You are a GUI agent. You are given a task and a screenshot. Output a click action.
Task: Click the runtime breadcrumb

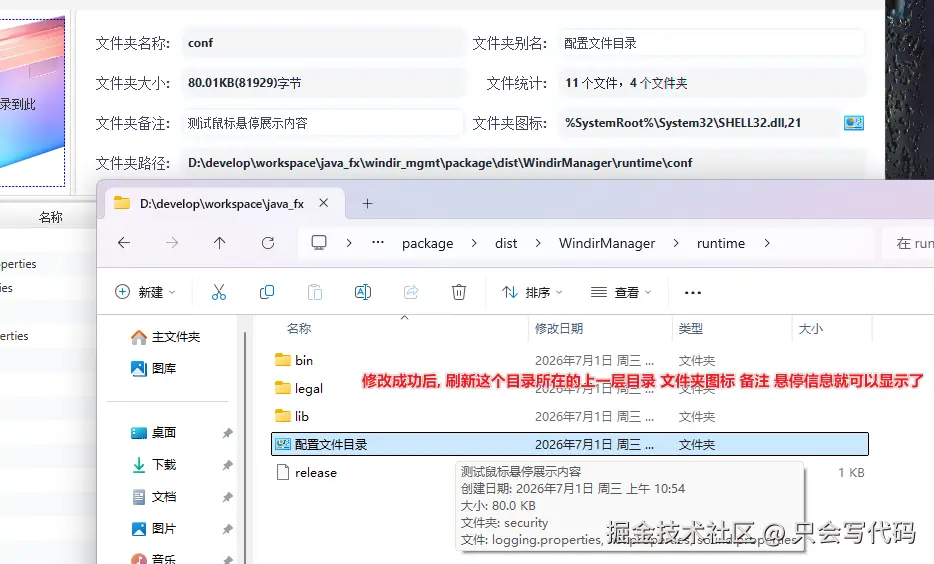[x=721, y=244]
